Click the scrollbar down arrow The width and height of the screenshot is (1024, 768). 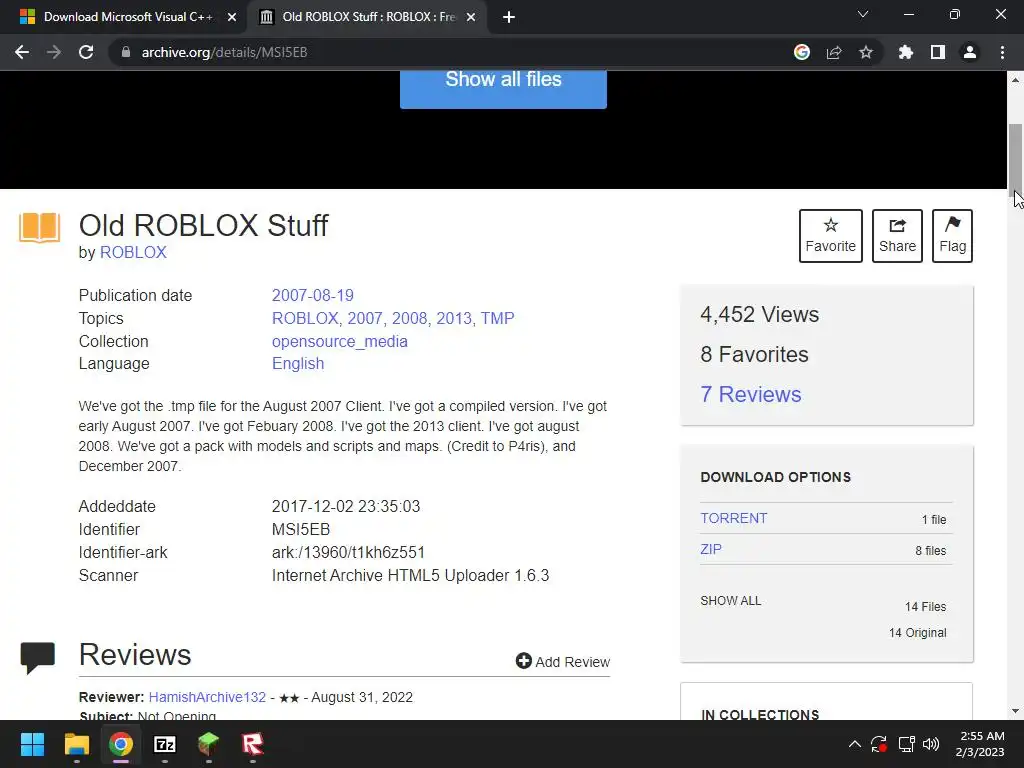(1016, 711)
